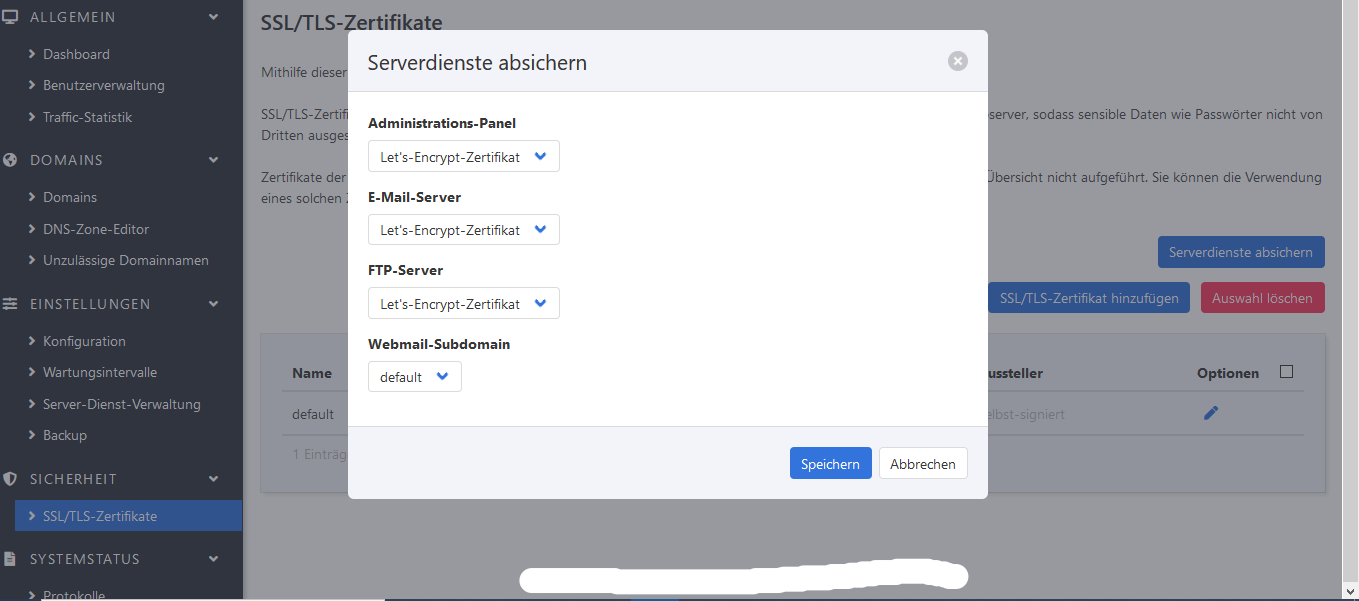
Task: Collapse the Einstellungen section chevron
Action: pyautogui.click(x=213, y=304)
